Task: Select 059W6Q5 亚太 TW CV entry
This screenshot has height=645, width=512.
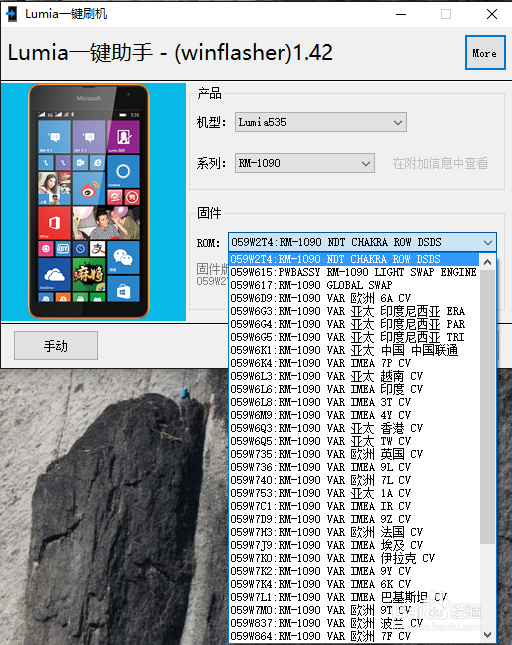Action: point(354,441)
